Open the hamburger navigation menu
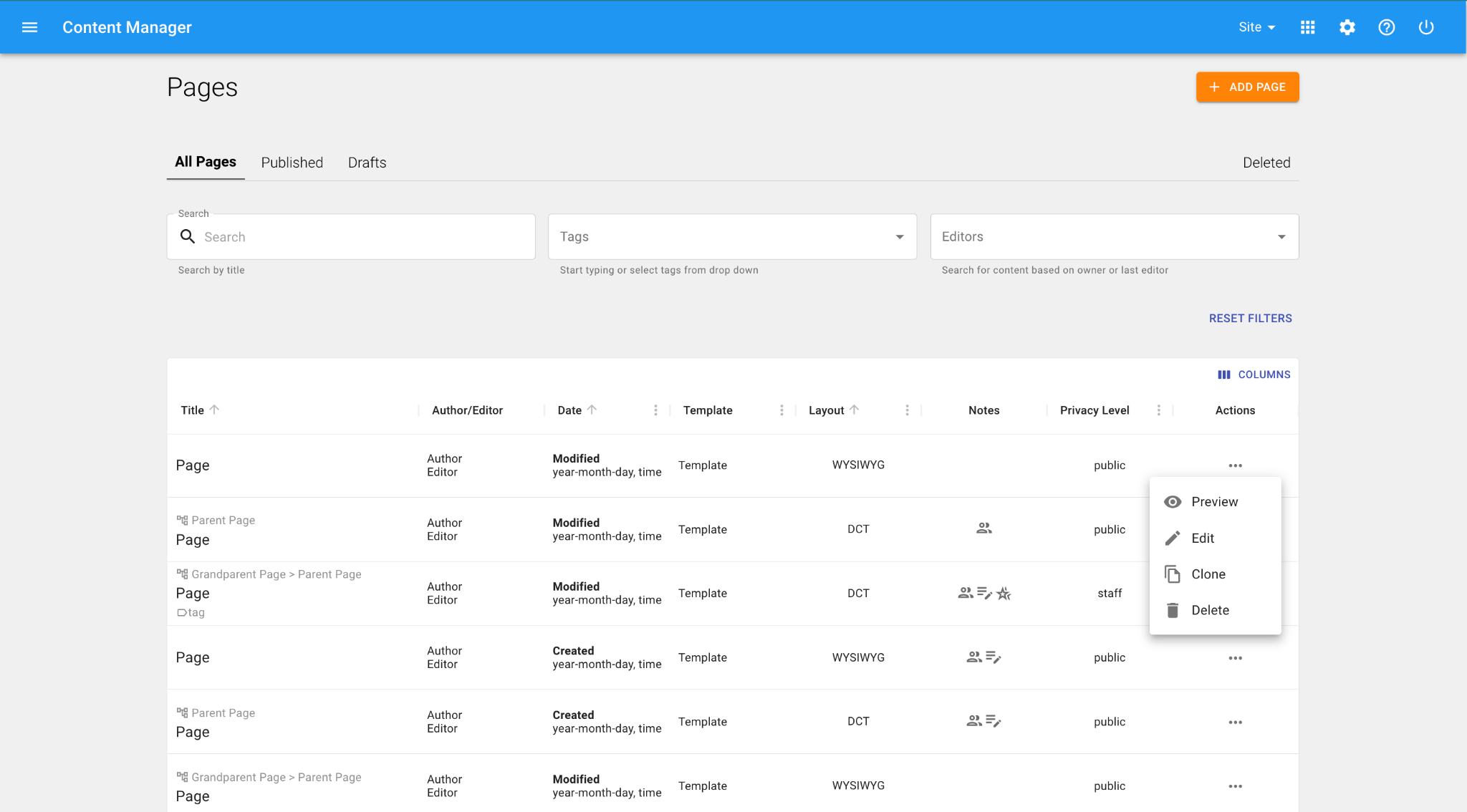Screen dimensions: 1467x812 [x=29, y=27]
